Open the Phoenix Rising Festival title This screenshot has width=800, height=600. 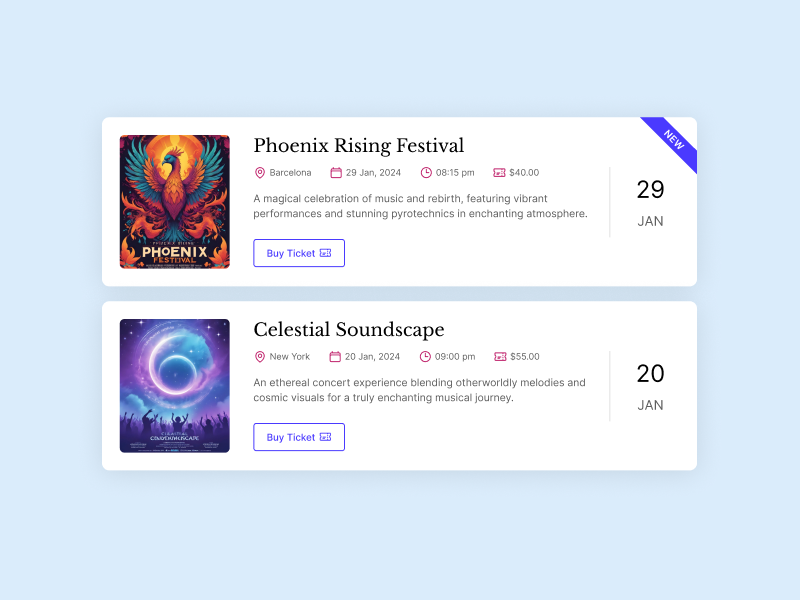tap(358, 146)
